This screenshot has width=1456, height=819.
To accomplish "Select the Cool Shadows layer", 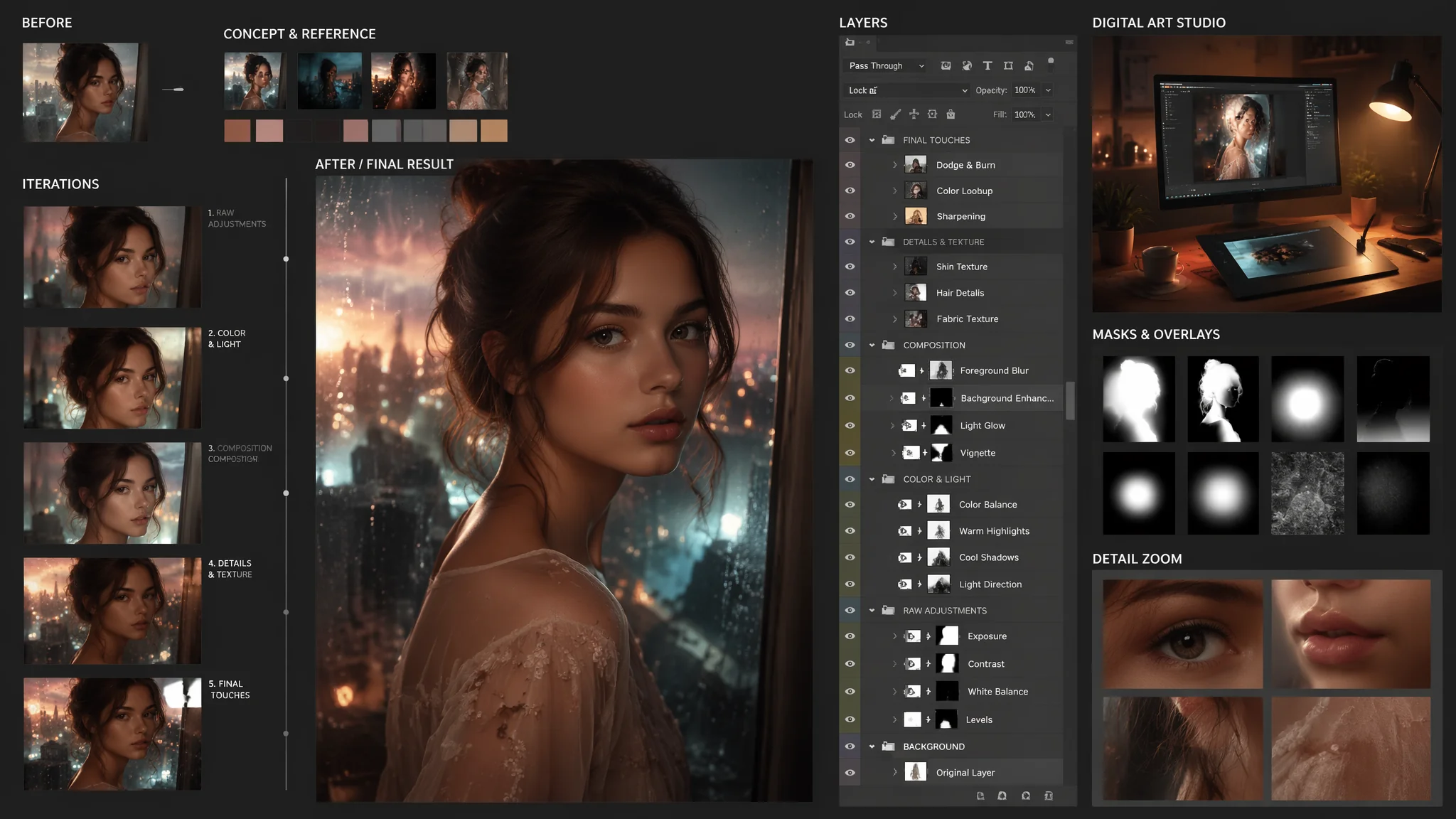I will [x=962, y=557].
